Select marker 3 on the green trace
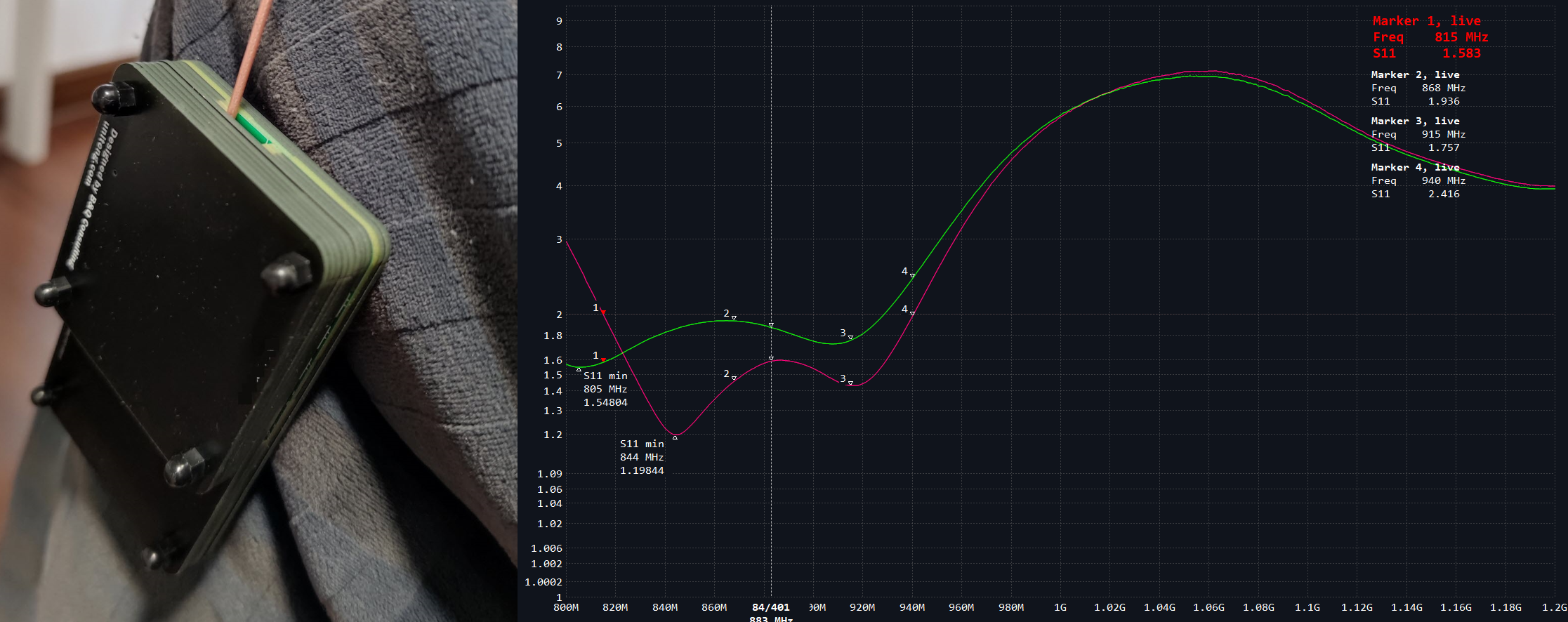Viewport: 1568px width, 622px height. click(850, 338)
